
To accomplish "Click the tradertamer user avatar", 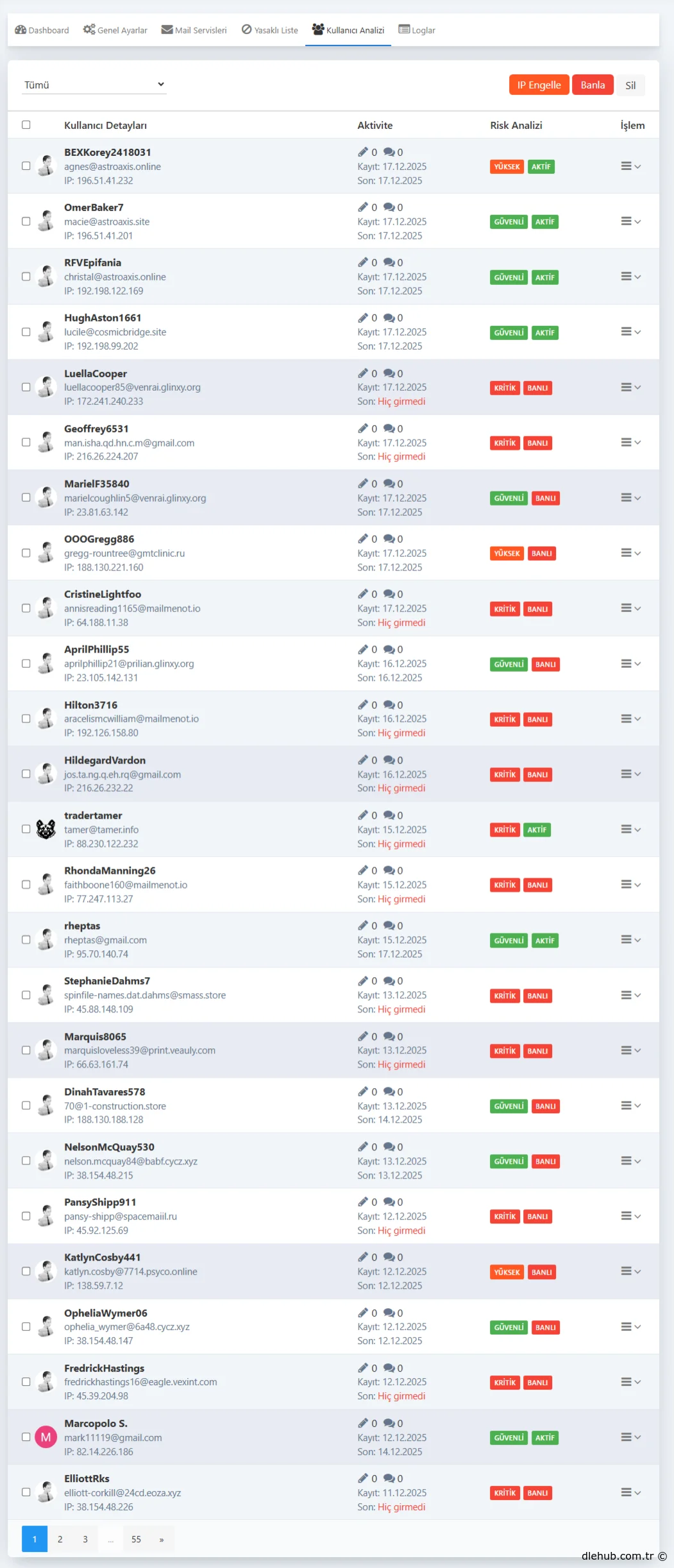I will coord(46,829).
